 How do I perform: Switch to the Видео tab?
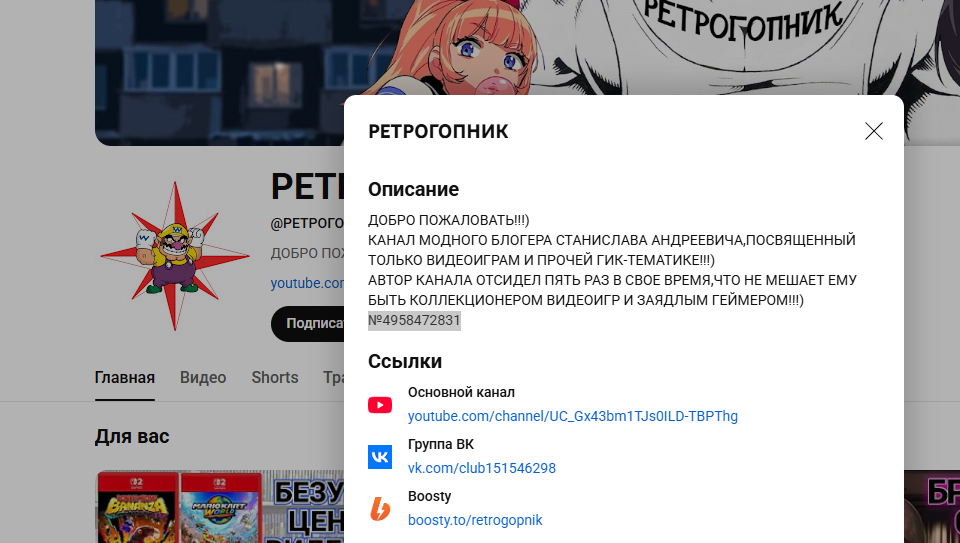pos(203,378)
